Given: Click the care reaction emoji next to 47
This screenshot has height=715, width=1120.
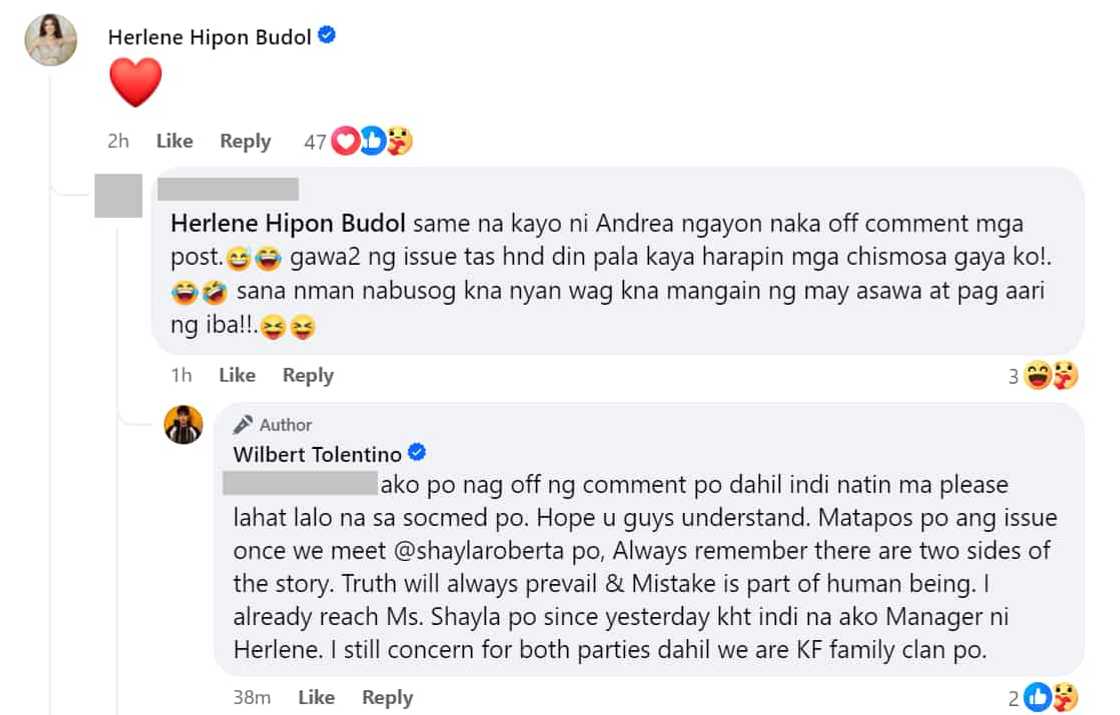Looking at the screenshot, I should 398,141.
